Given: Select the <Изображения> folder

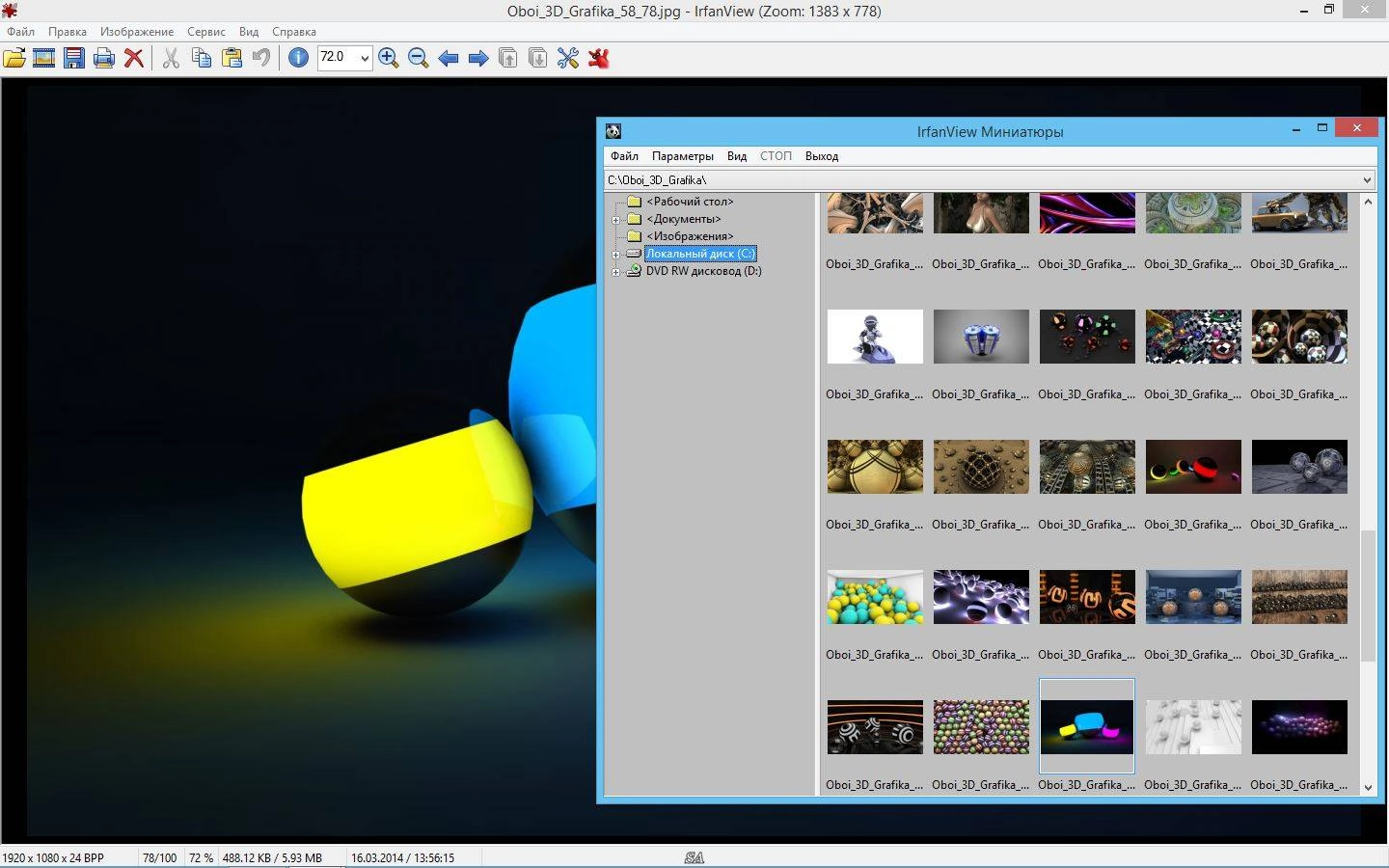Looking at the screenshot, I should coord(690,236).
